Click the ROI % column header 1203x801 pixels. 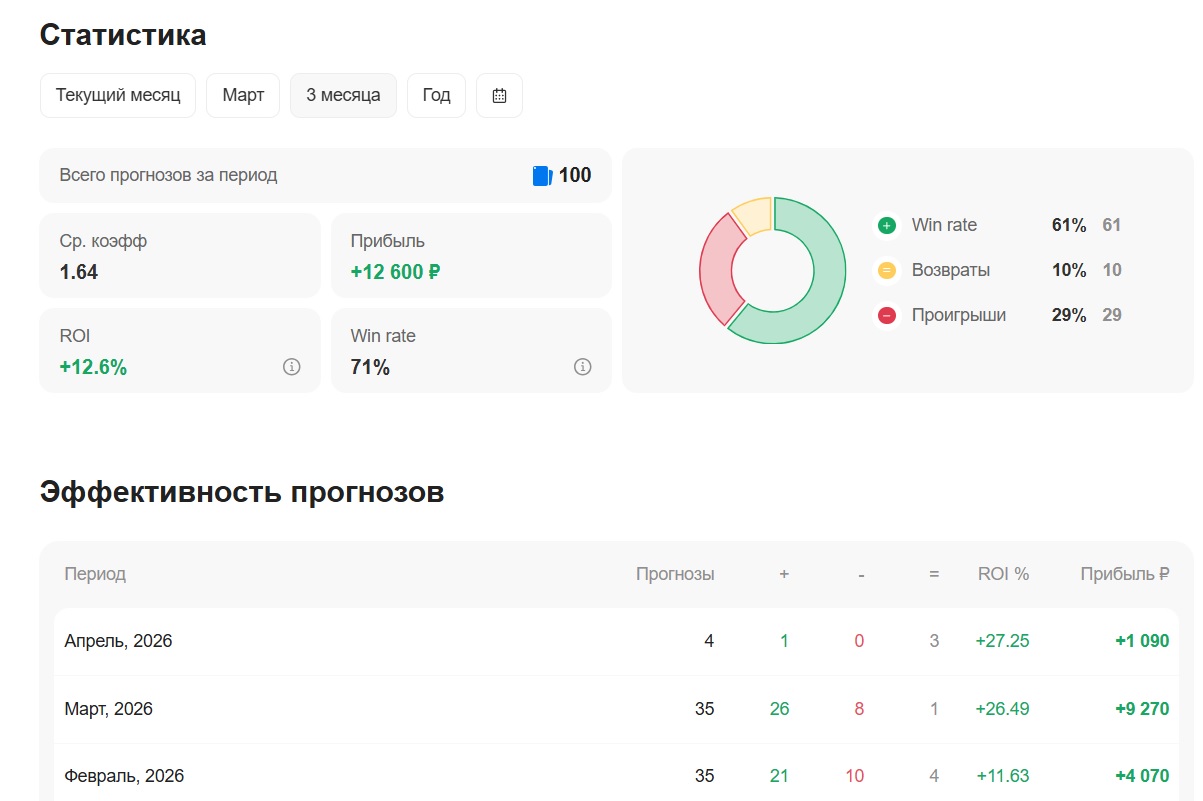point(1003,574)
